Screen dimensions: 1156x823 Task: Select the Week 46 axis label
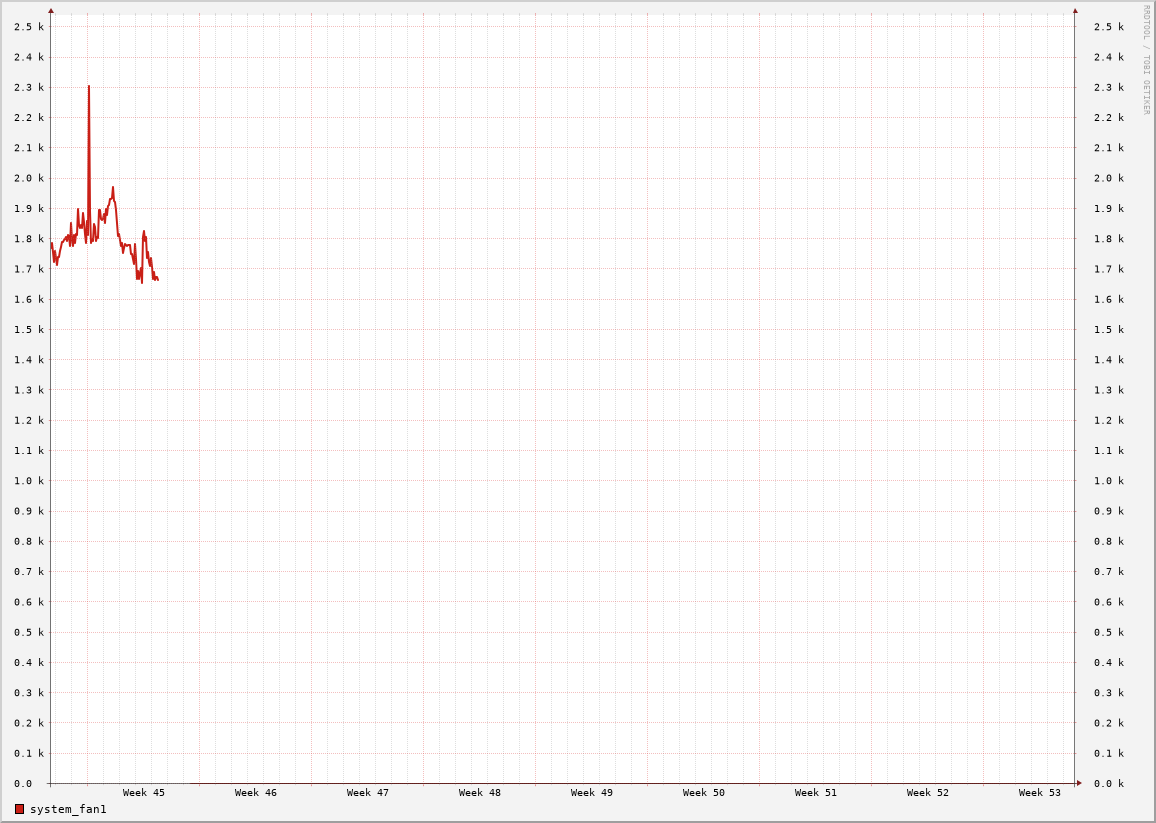(256, 793)
